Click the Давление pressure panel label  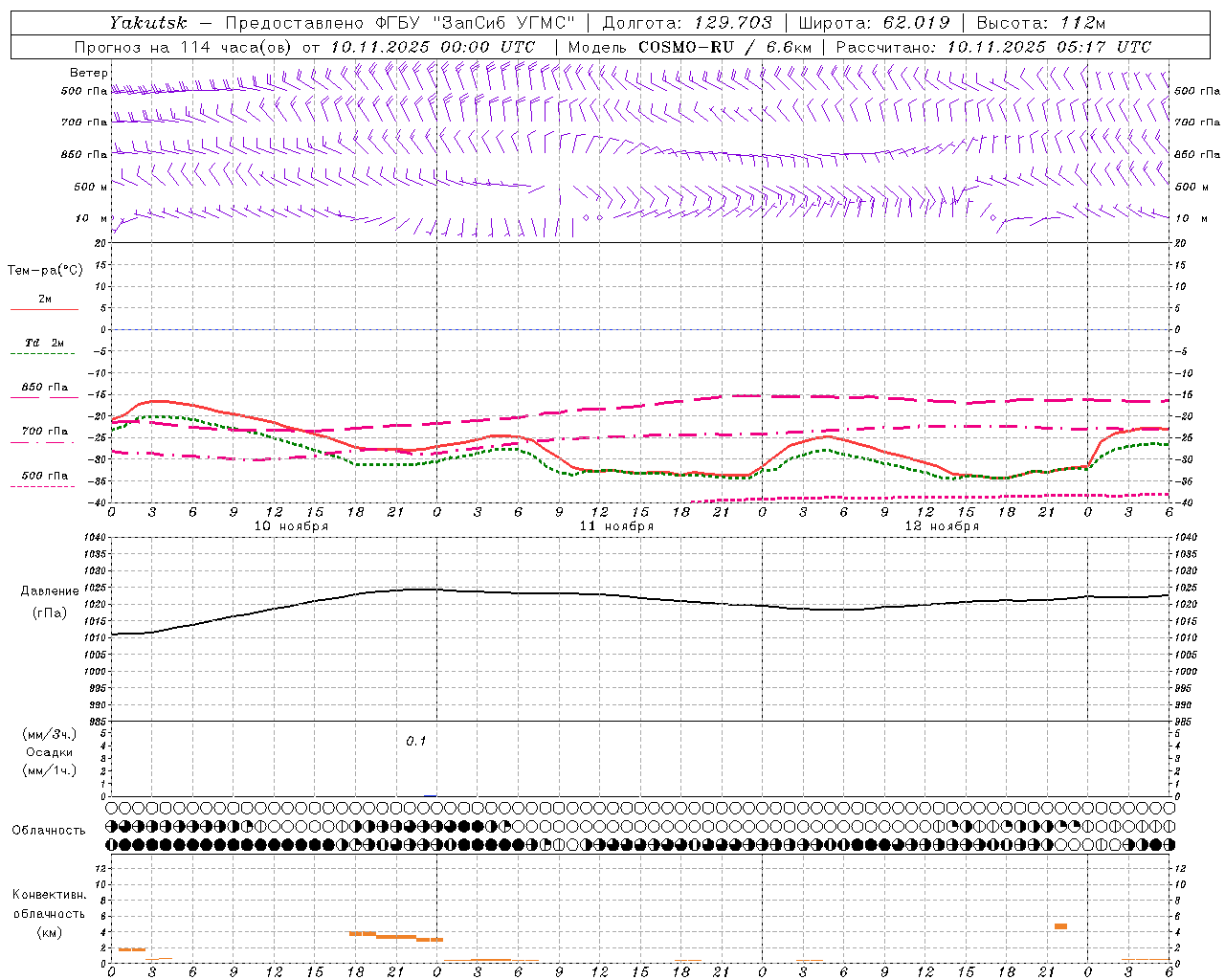pos(50,590)
